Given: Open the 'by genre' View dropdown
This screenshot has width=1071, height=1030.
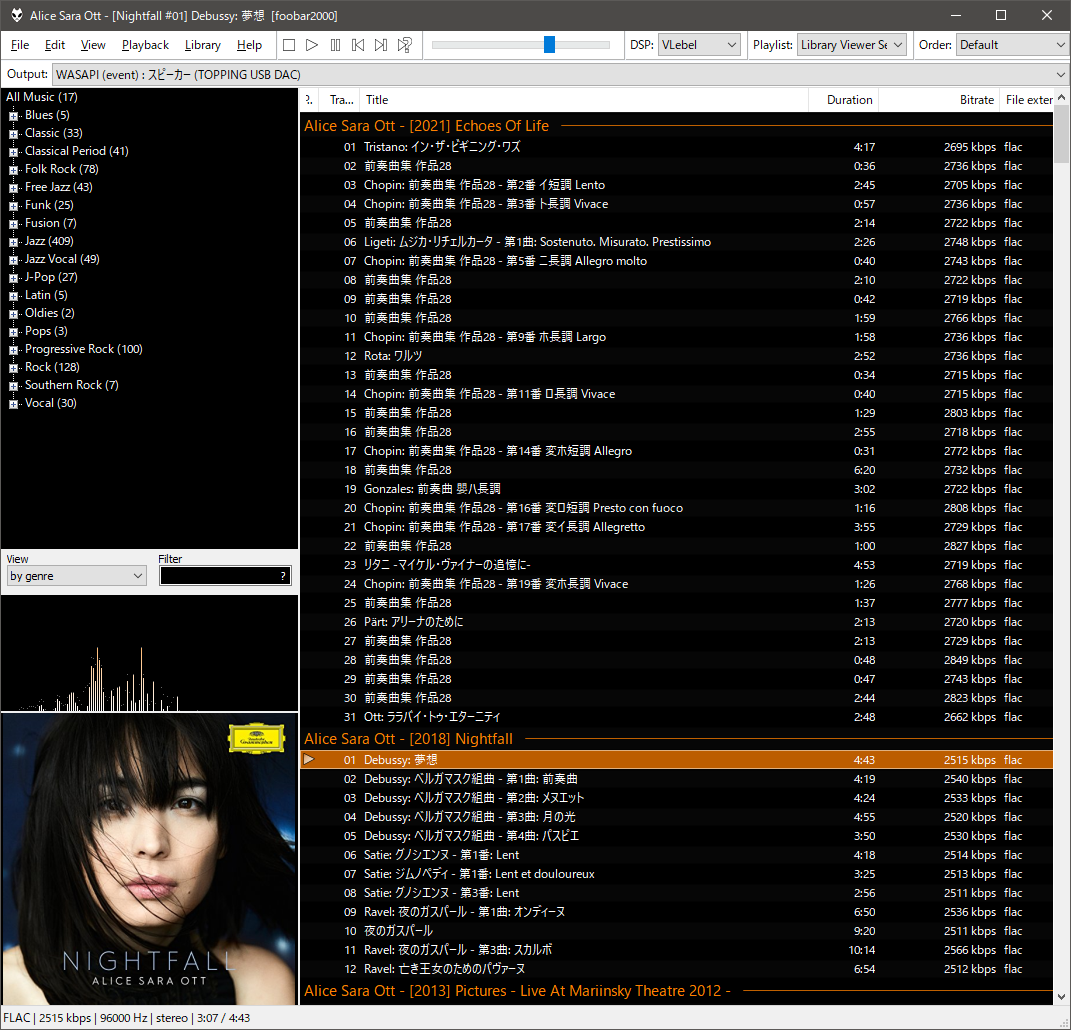Looking at the screenshot, I should coord(76,576).
